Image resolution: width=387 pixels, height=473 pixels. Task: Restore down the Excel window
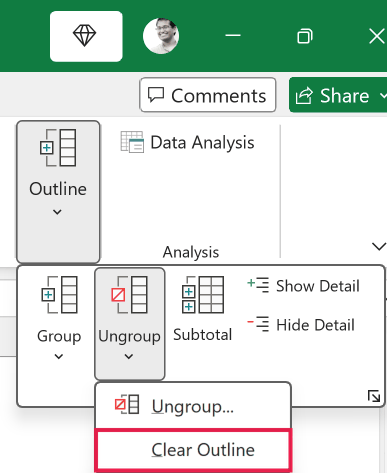(305, 36)
